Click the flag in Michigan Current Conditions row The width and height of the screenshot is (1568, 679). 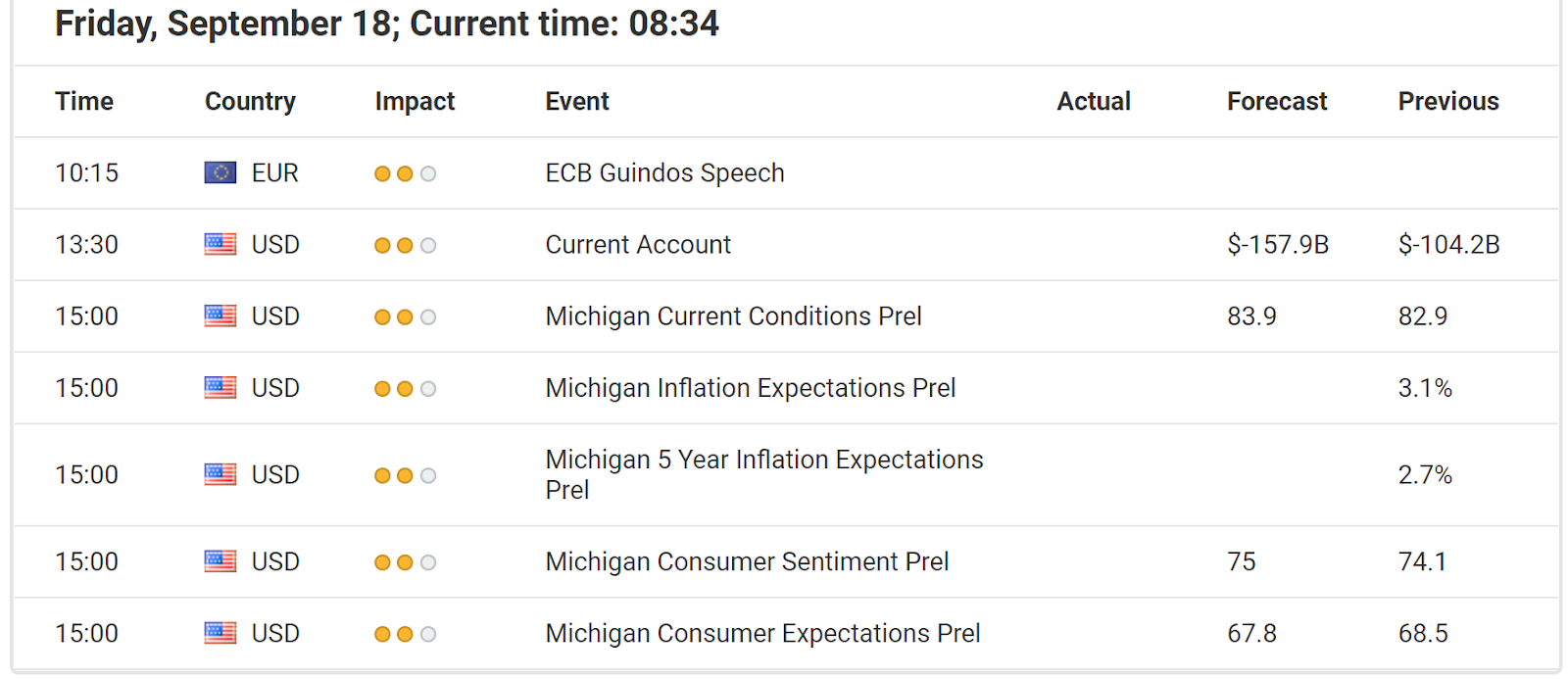pos(220,315)
